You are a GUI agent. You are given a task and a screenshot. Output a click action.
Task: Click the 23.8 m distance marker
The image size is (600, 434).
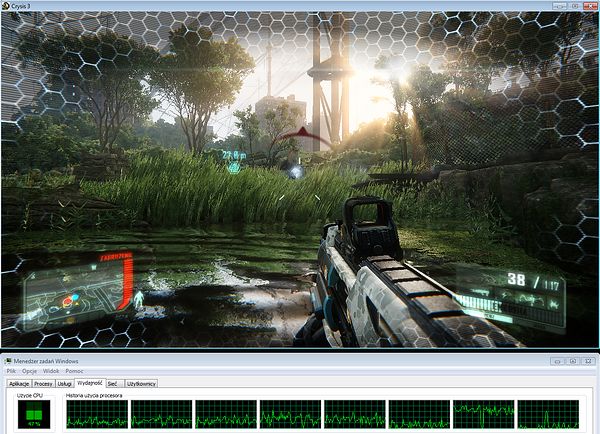click(235, 155)
